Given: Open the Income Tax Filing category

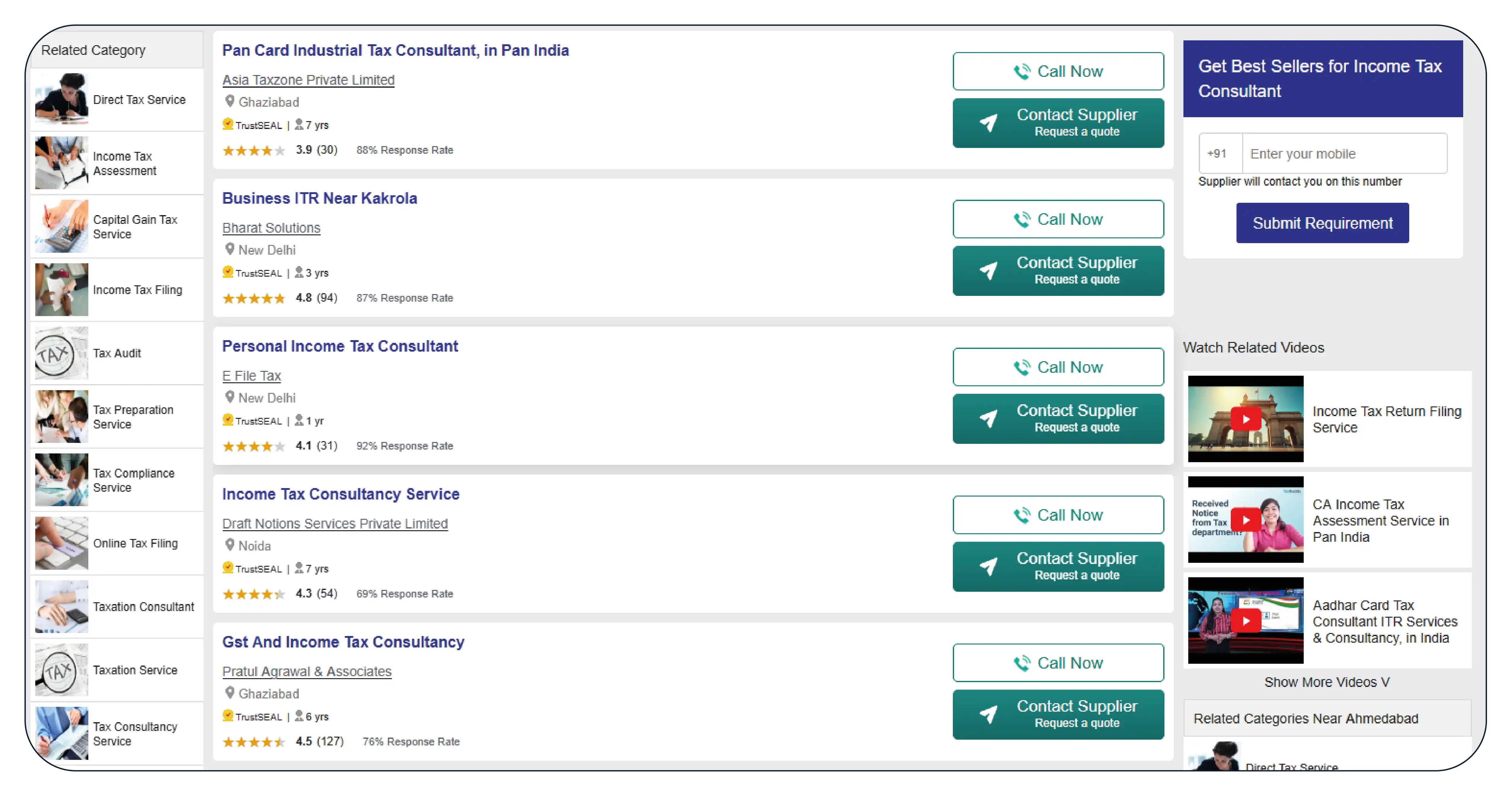Looking at the screenshot, I should coord(117,290).
